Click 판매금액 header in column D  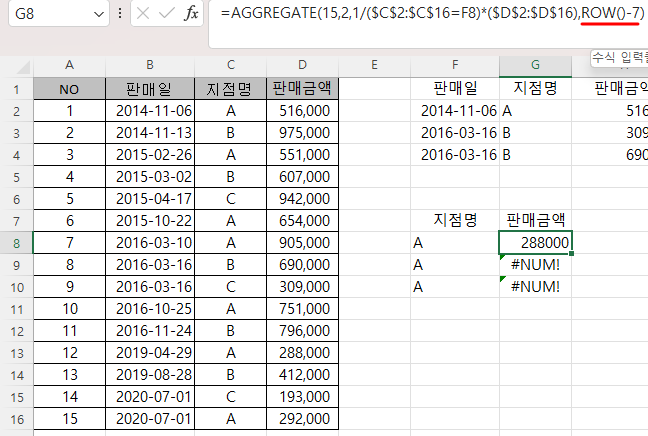303,89
